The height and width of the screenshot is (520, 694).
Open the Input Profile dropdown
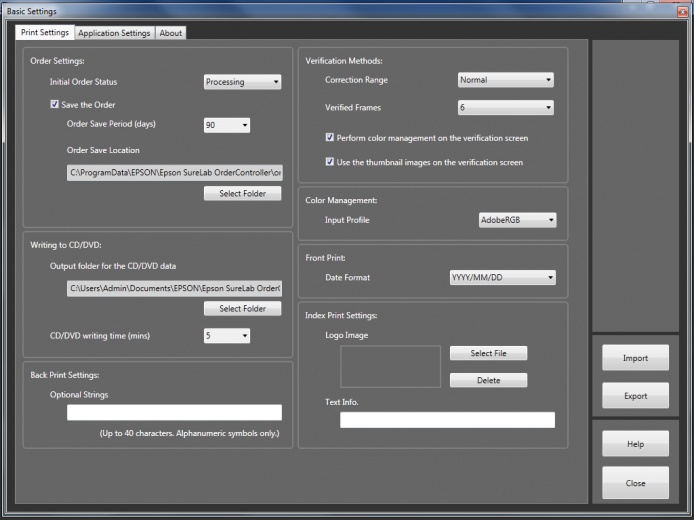[x=517, y=220]
